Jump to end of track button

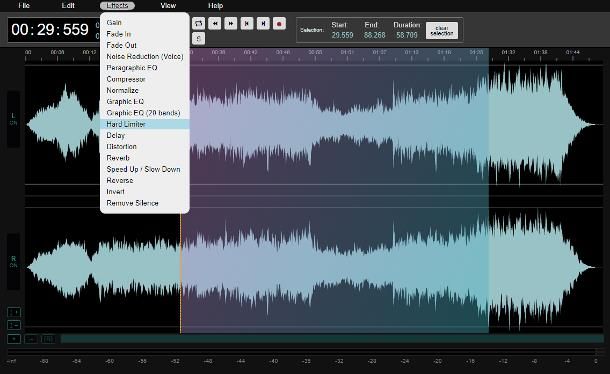pos(263,24)
